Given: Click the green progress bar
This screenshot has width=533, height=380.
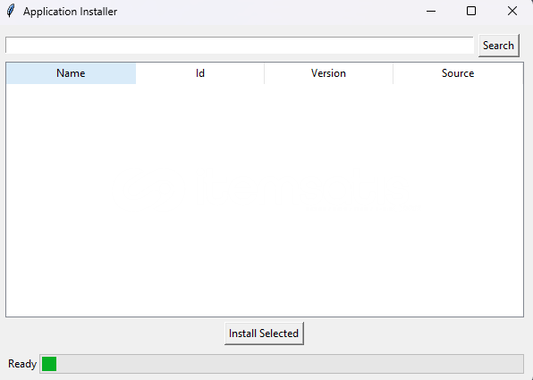Looking at the screenshot, I should pos(281,364).
